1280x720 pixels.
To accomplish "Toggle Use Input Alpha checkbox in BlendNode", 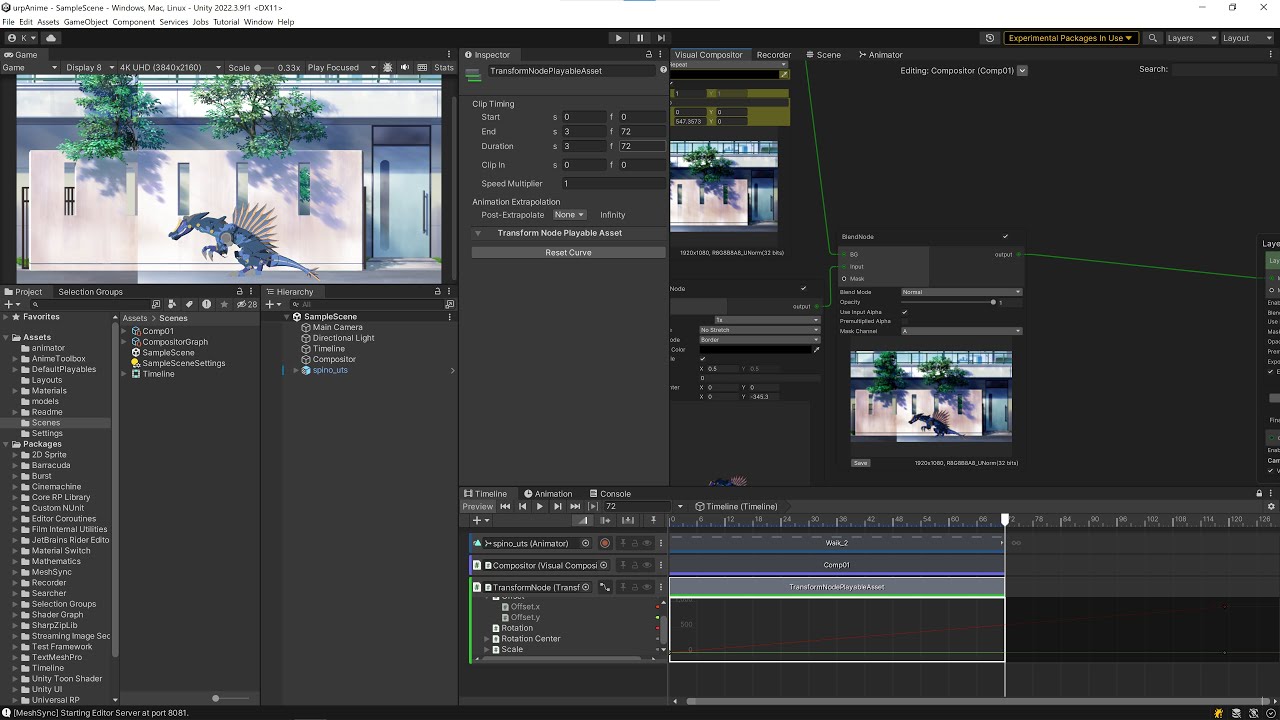I will (x=905, y=312).
